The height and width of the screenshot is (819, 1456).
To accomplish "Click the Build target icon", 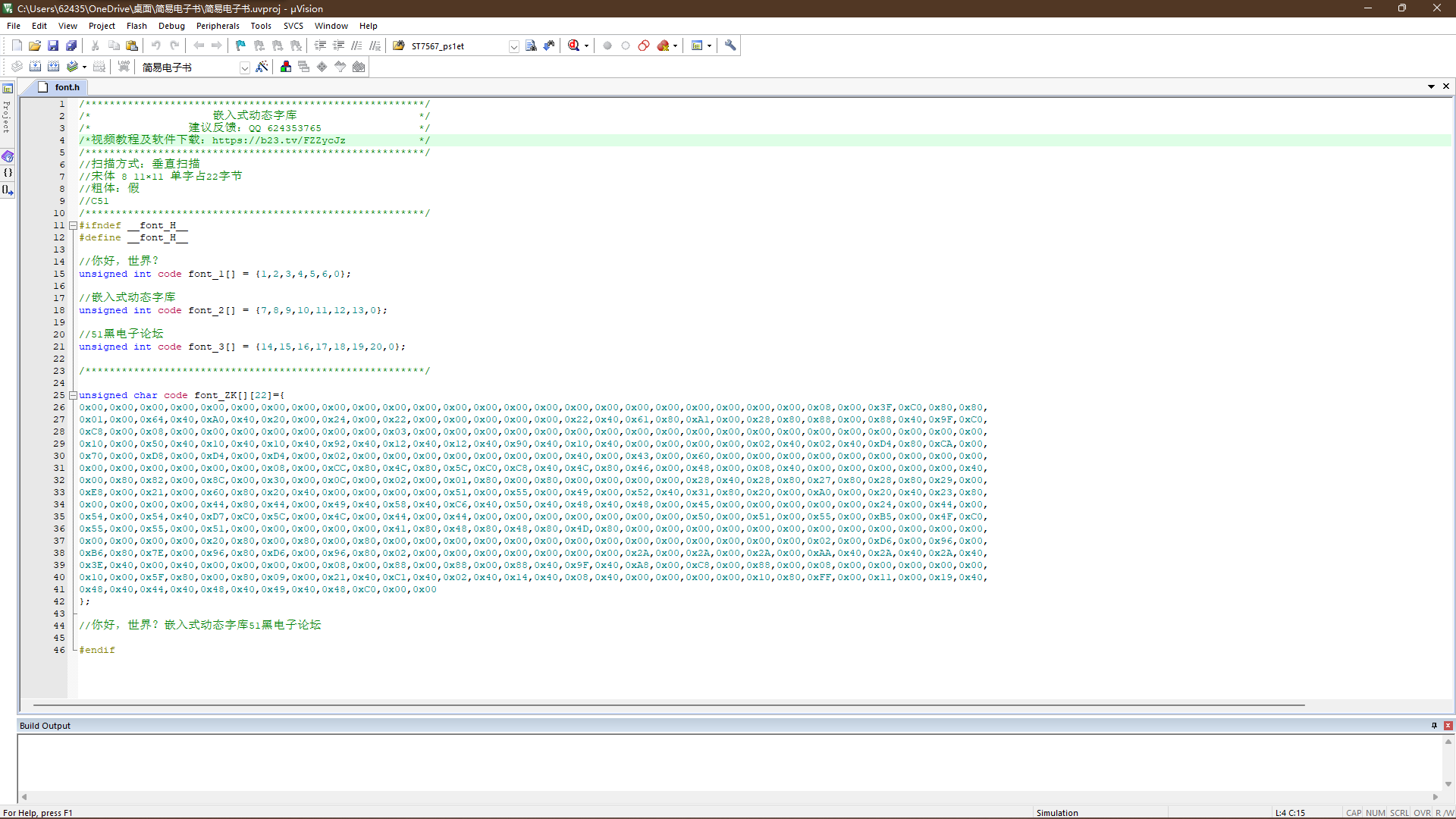I will click(x=35, y=67).
